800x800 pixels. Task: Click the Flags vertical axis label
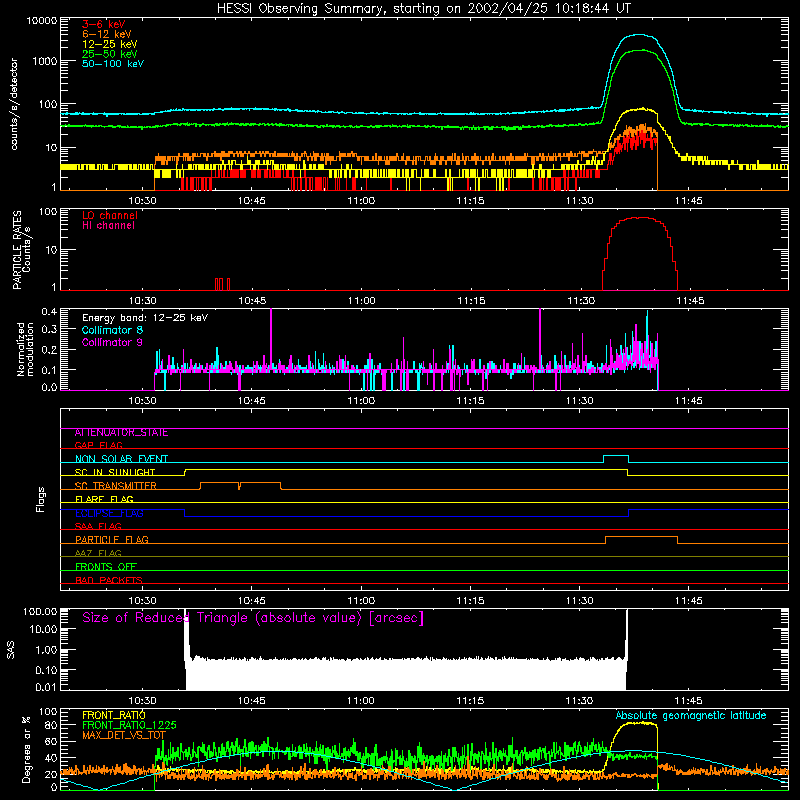coord(40,499)
